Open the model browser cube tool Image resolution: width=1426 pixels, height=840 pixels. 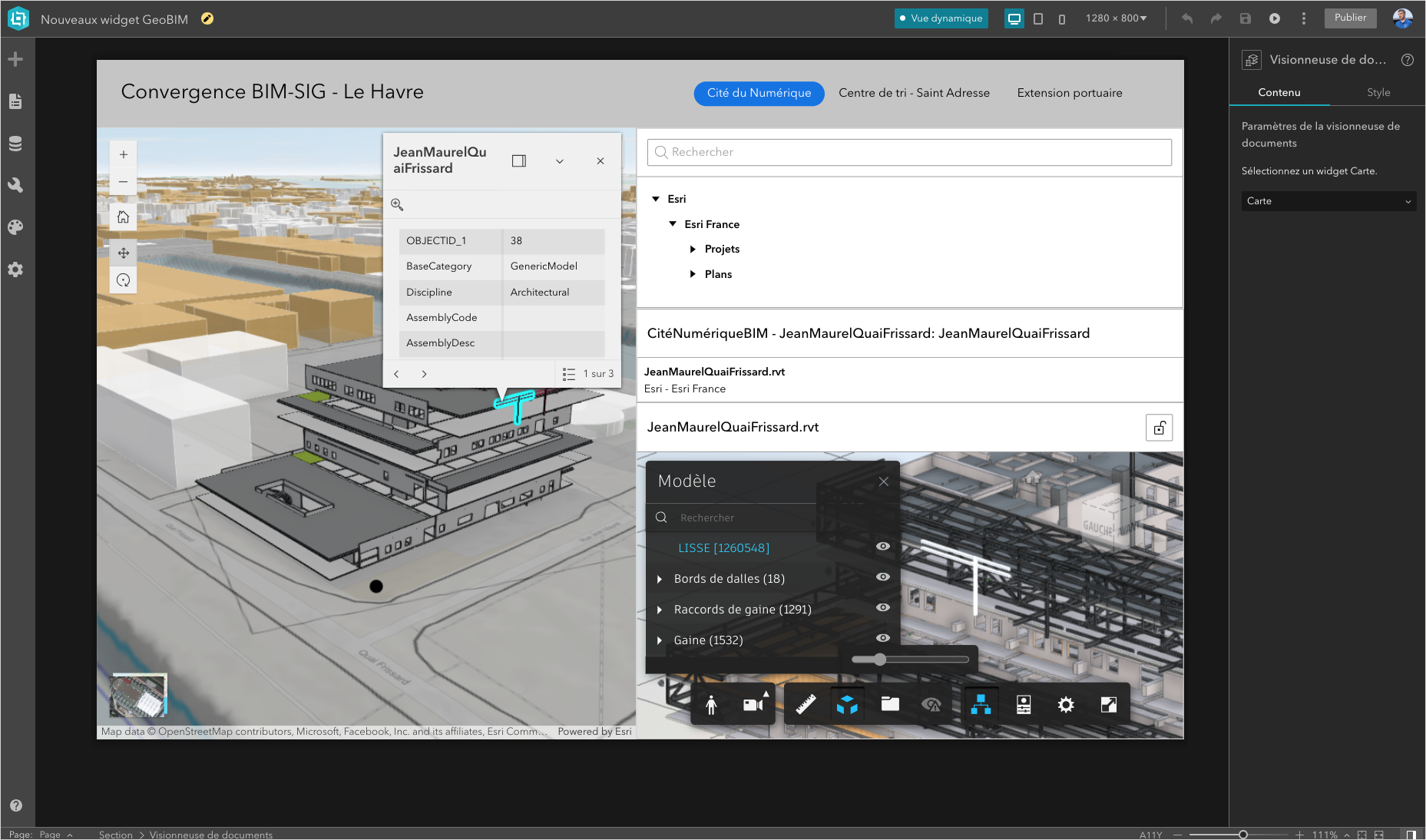847,704
